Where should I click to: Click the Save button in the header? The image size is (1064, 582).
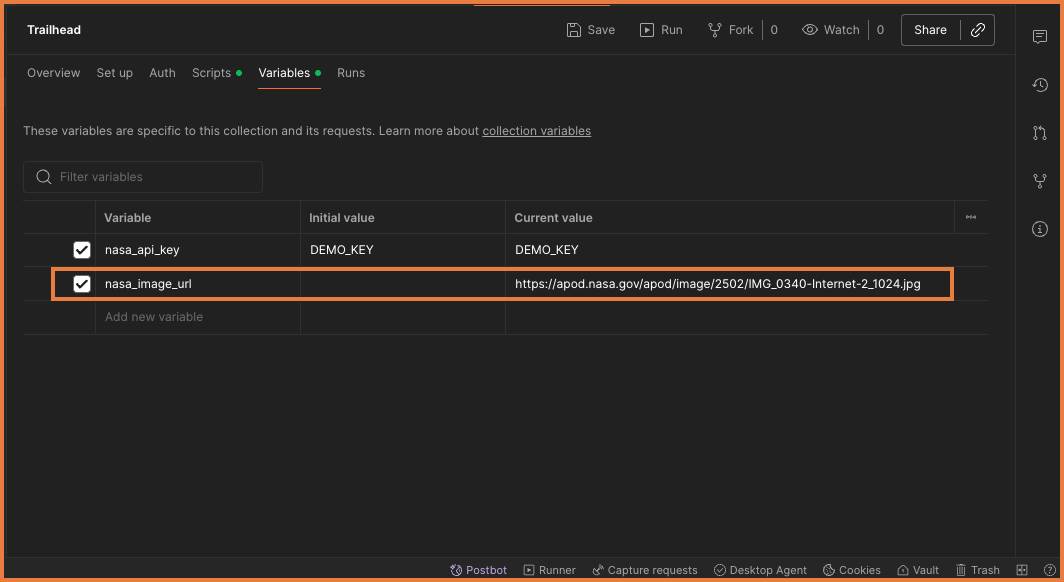point(590,30)
